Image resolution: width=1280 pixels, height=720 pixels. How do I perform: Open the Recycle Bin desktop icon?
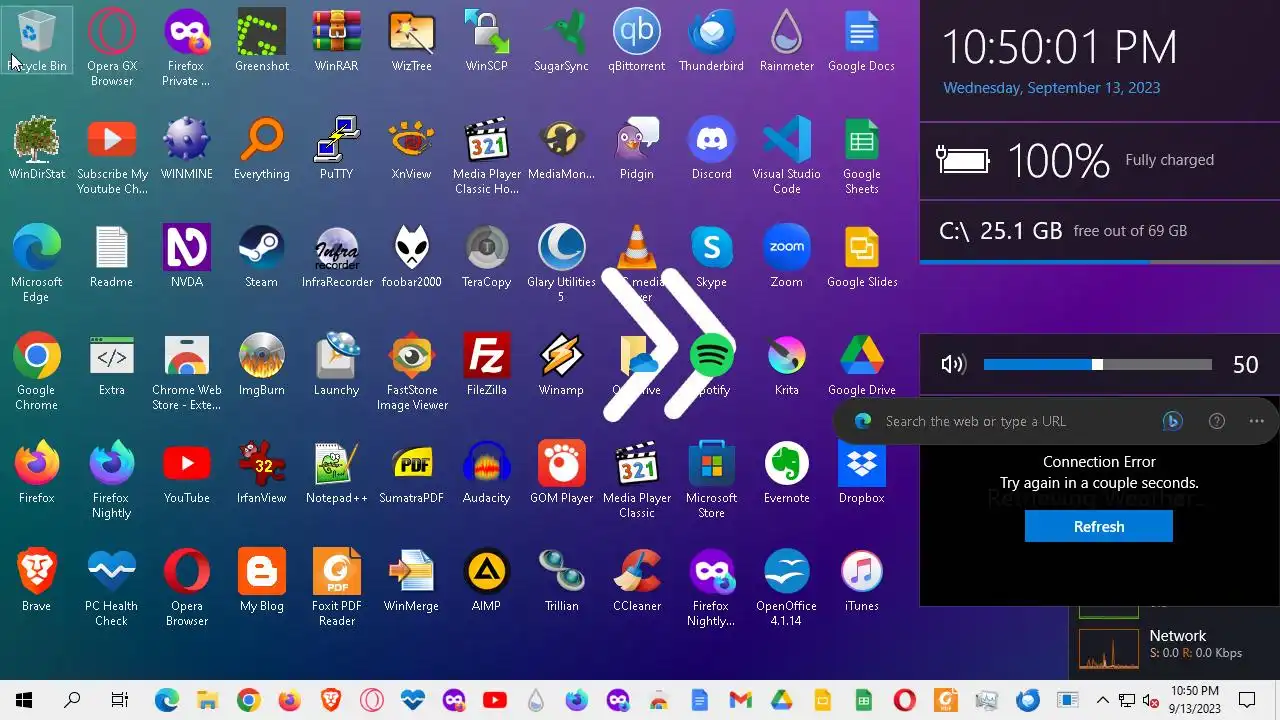(x=37, y=40)
